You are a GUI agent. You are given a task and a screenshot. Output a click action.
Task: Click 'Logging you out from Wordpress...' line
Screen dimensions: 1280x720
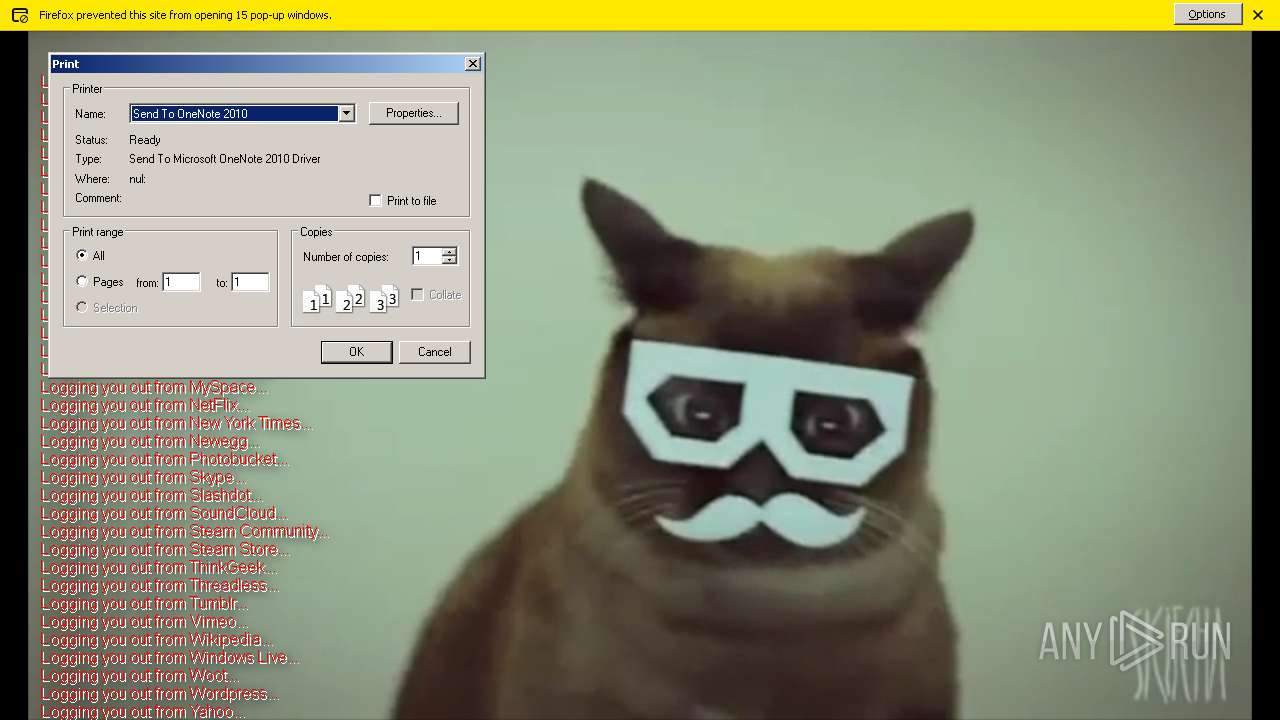click(x=160, y=694)
